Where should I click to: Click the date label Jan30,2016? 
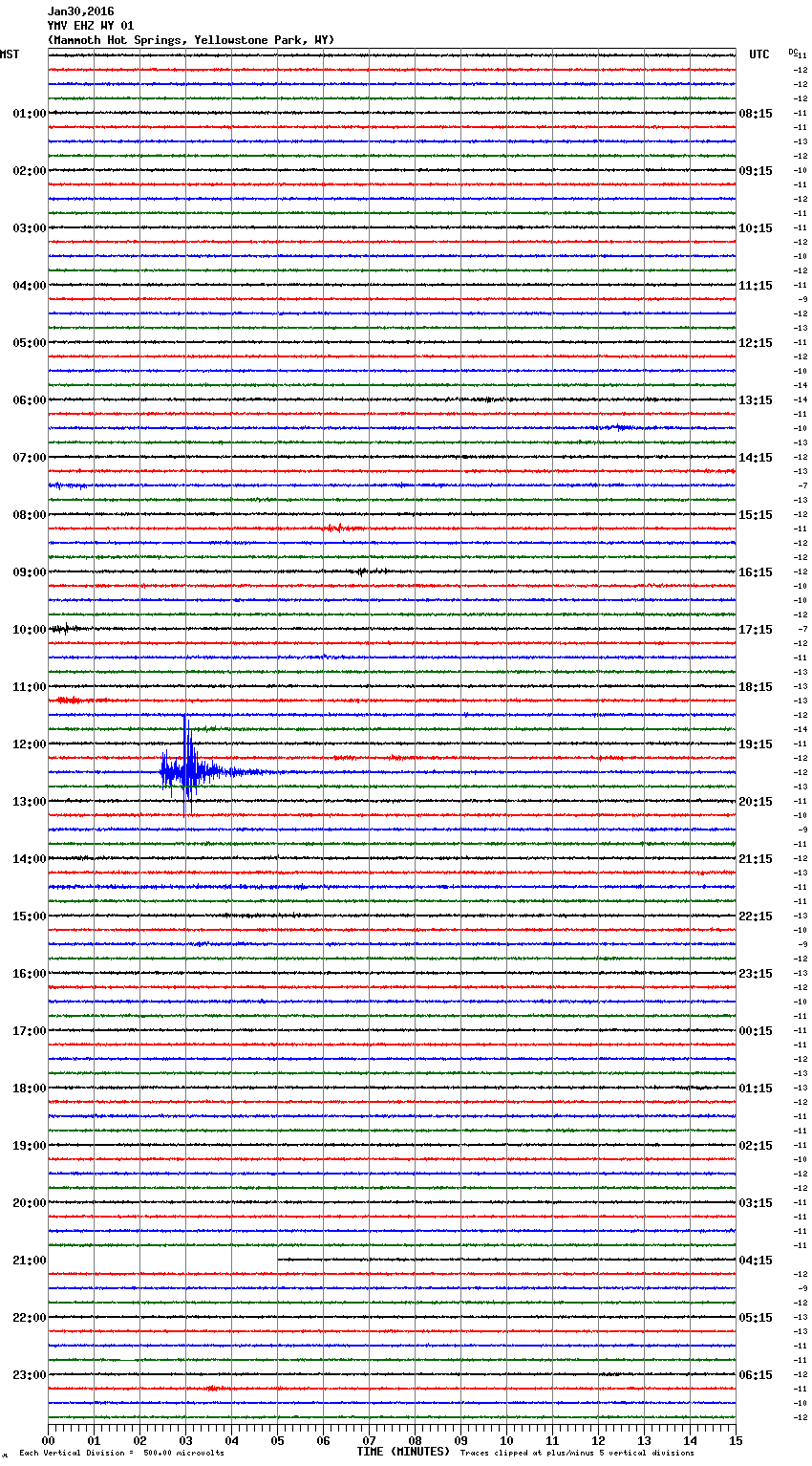[x=80, y=11]
